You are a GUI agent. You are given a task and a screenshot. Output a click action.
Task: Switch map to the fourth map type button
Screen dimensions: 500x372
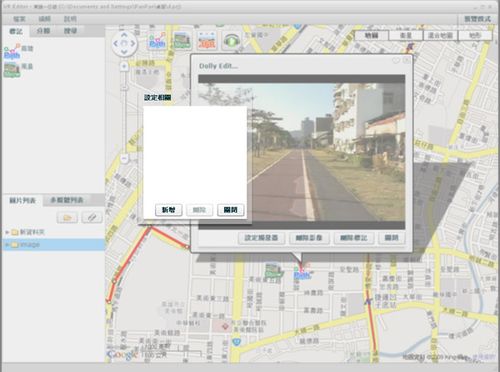pos(475,35)
